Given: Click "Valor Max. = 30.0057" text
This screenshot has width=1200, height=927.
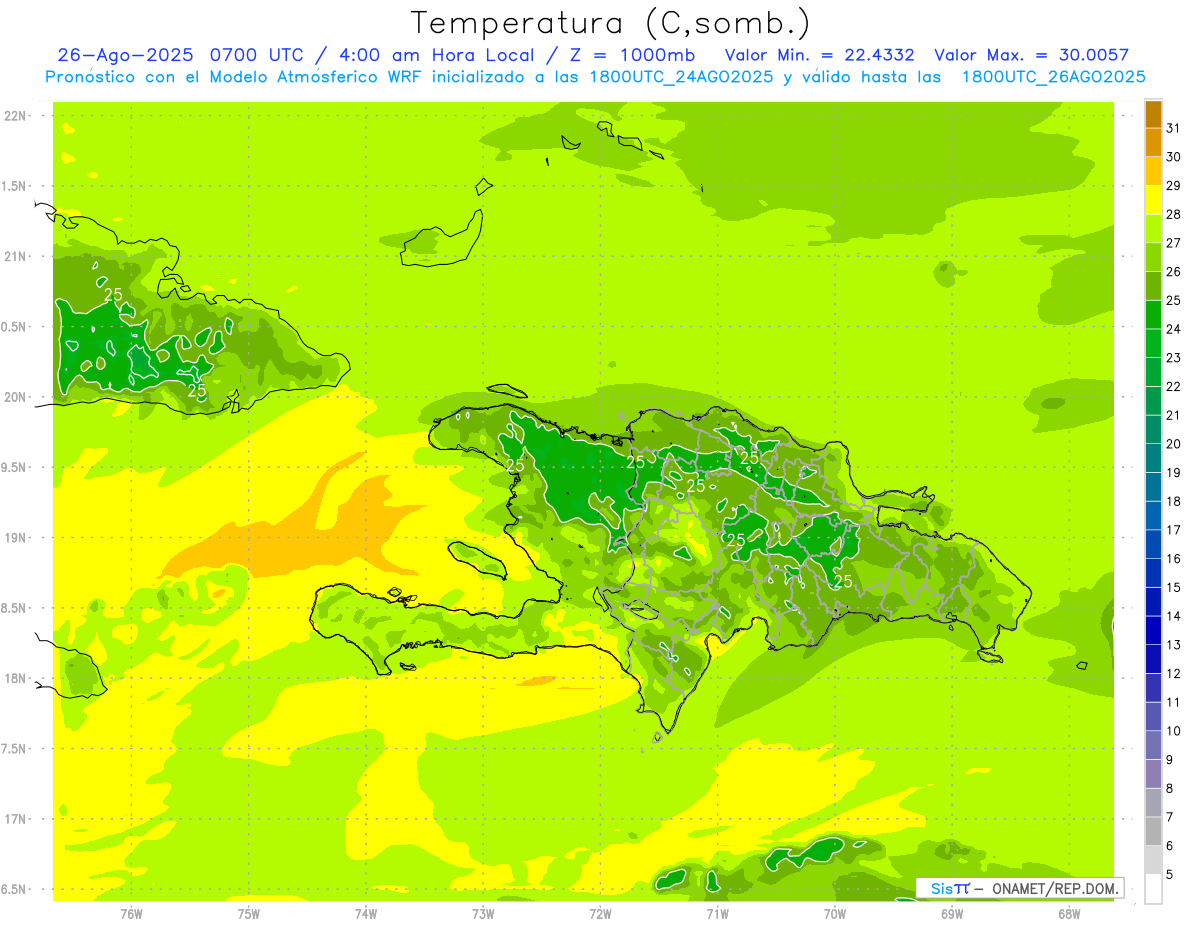Looking at the screenshot, I should [1031, 55].
